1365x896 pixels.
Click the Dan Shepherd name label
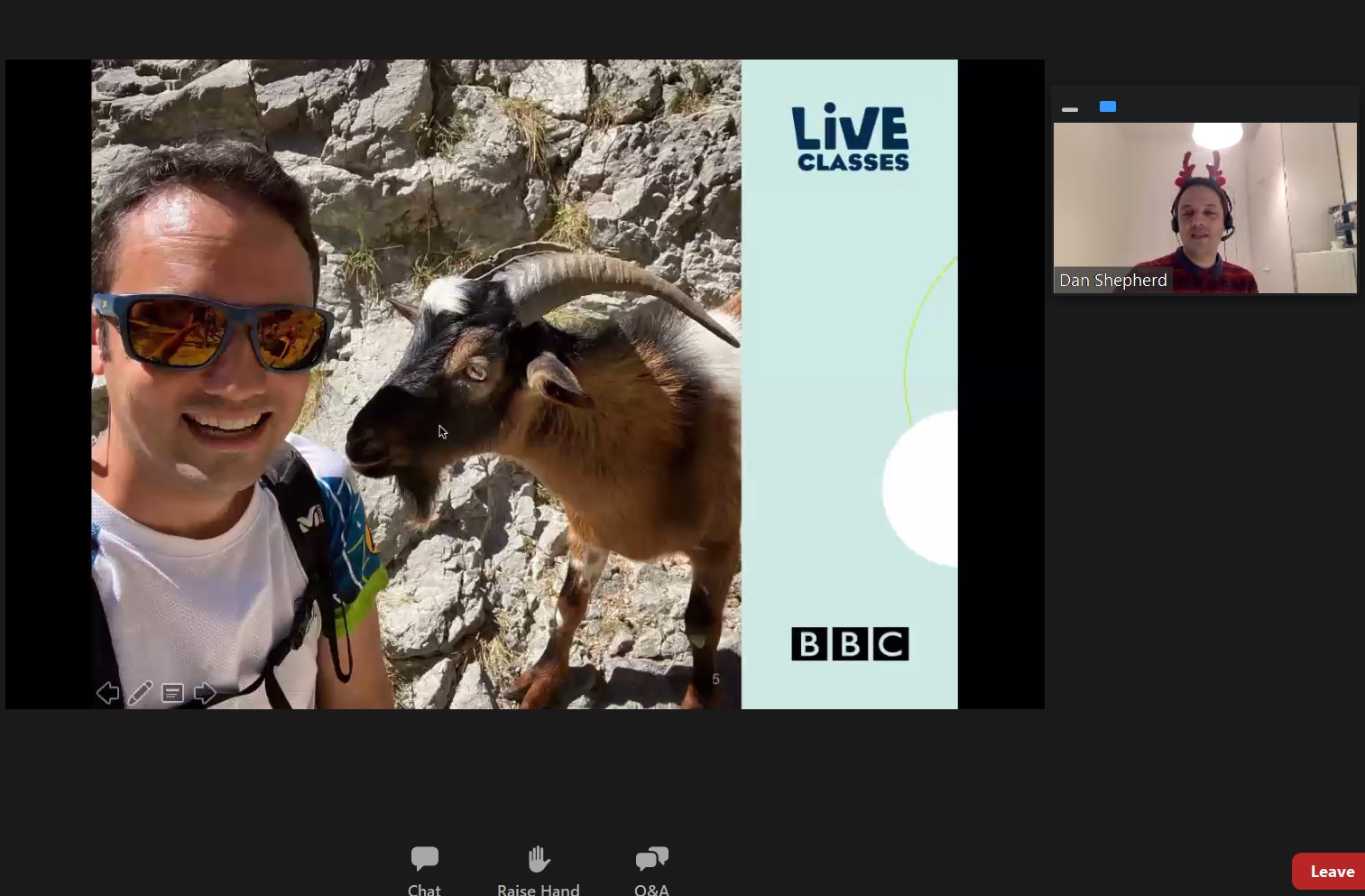tap(1113, 281)
